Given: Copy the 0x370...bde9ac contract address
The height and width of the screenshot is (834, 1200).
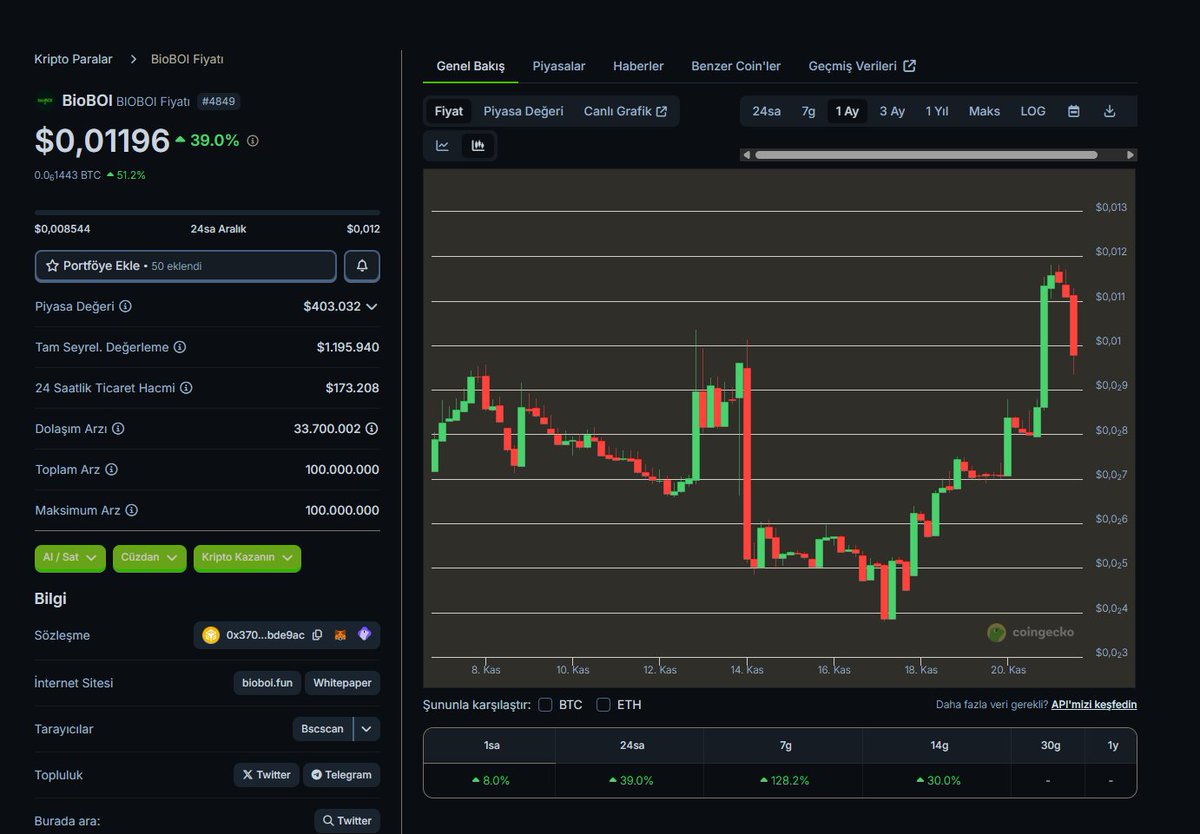Looking at the screenshot, I should [x=317, y=634].
